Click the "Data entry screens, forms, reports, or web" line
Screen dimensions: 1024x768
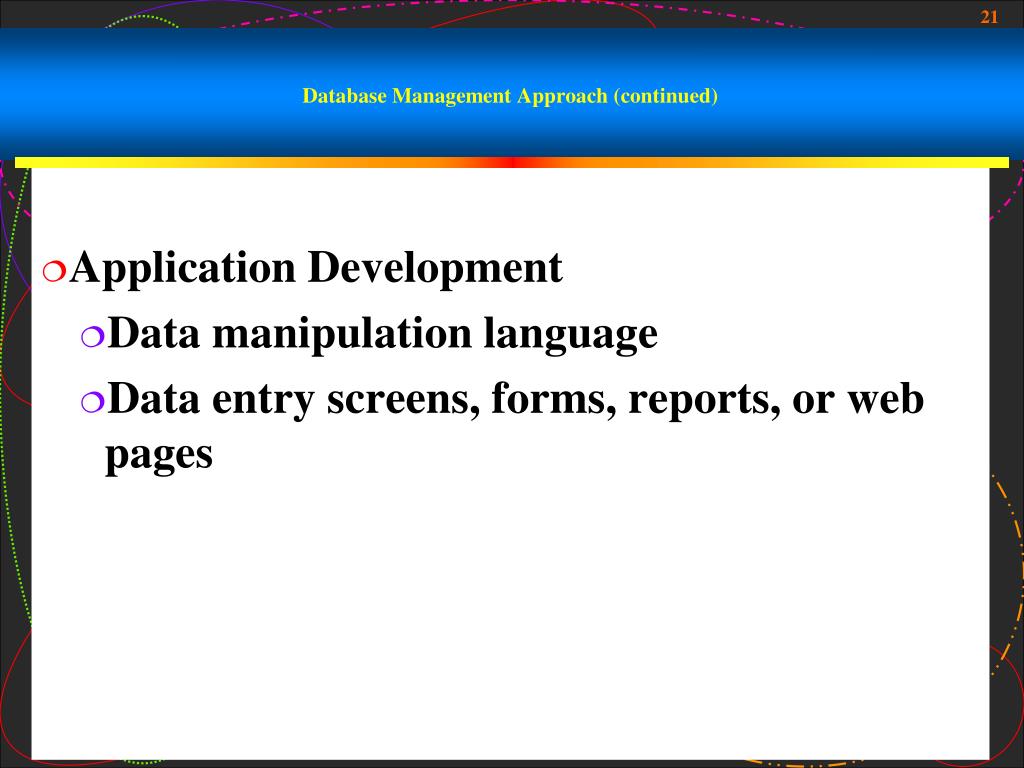pos(515,399)
